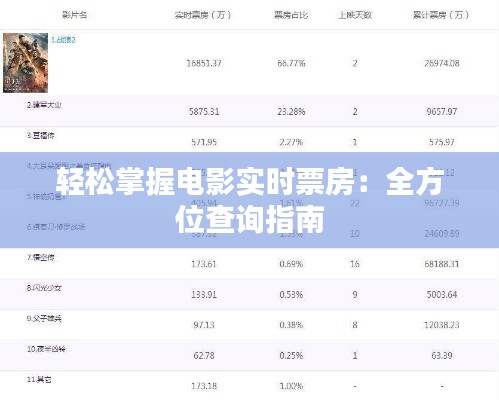Select the 23.28% share cell for 建军大业
The width and height of the screenshot is (499, 400).
291,112
